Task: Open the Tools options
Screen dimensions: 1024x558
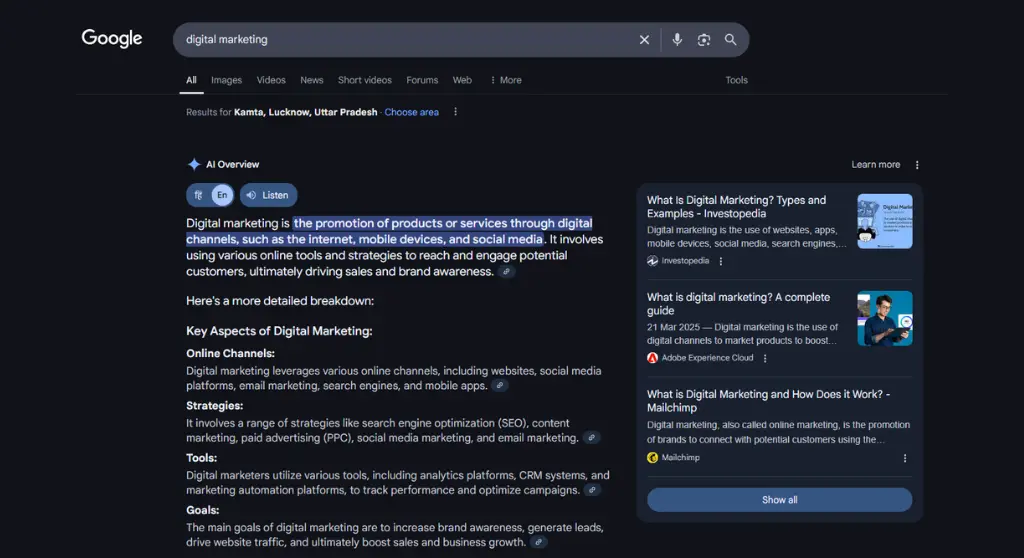Action: [736, 80]
